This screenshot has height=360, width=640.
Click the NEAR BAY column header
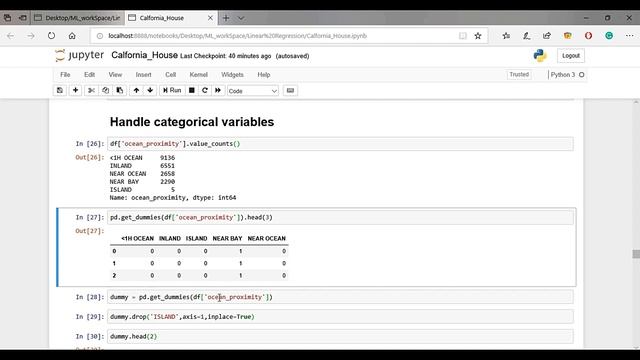click(227, 238)
